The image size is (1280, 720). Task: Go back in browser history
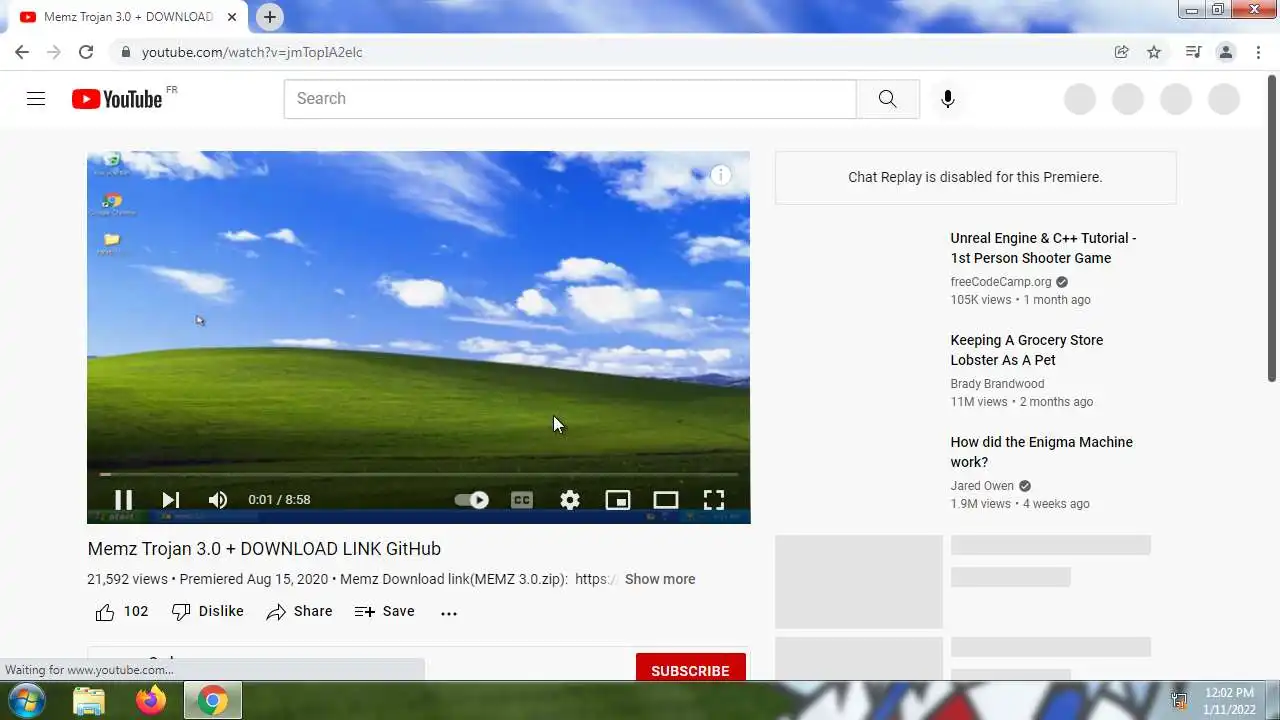tap(22, 52)
